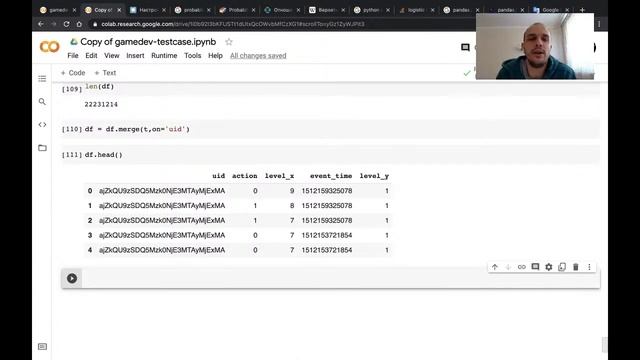Open the table of contents sidebar icon

pyautogui.click(x=42, y=79)
